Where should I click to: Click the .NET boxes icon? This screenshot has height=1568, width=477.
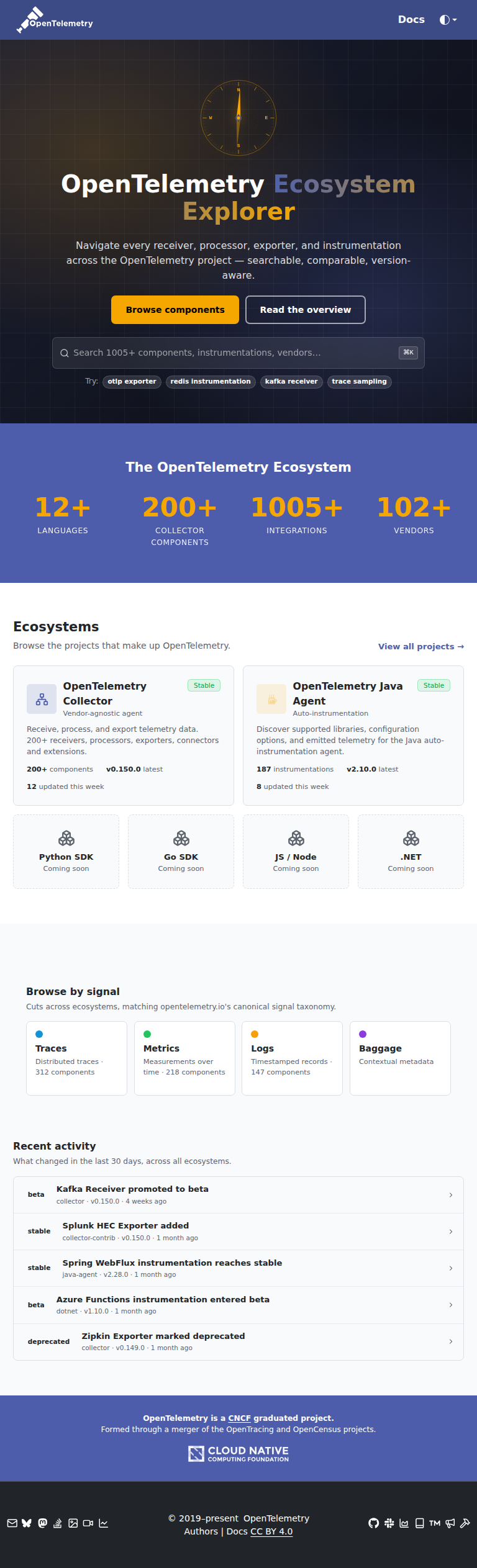click(411, 839)
